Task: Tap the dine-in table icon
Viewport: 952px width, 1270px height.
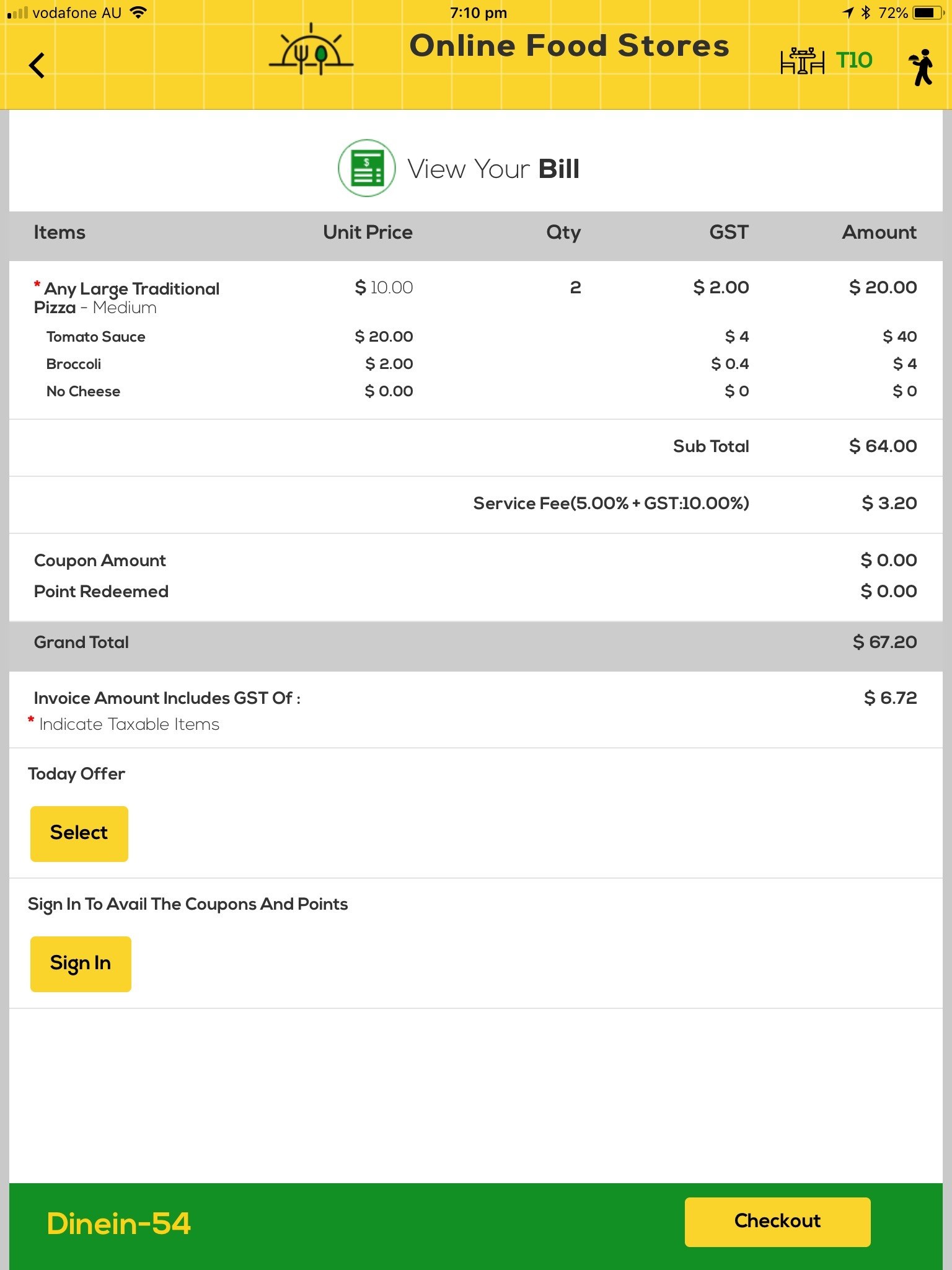Action: tap(802, 61)
